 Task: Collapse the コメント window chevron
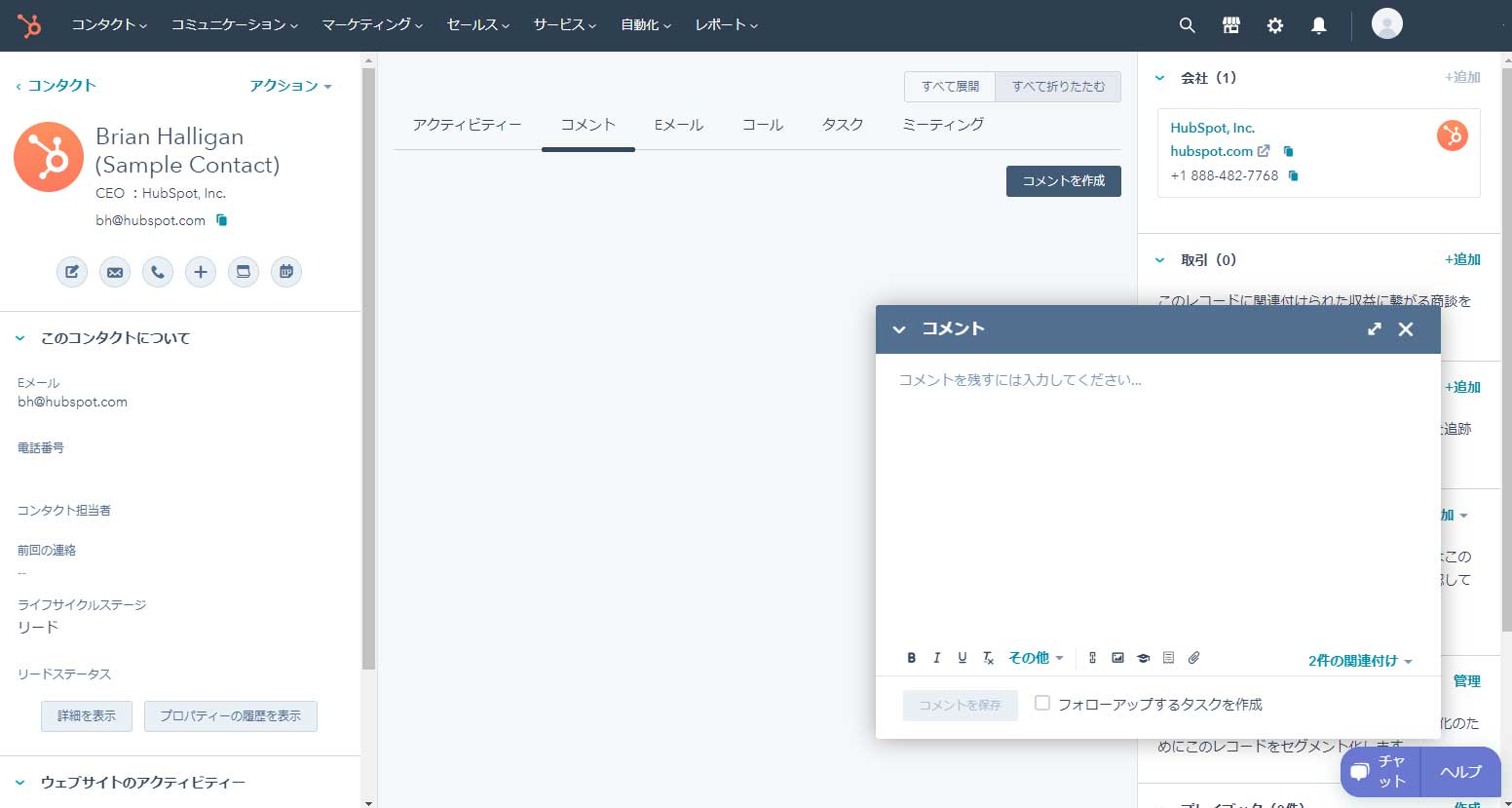(x=899, y=329)
